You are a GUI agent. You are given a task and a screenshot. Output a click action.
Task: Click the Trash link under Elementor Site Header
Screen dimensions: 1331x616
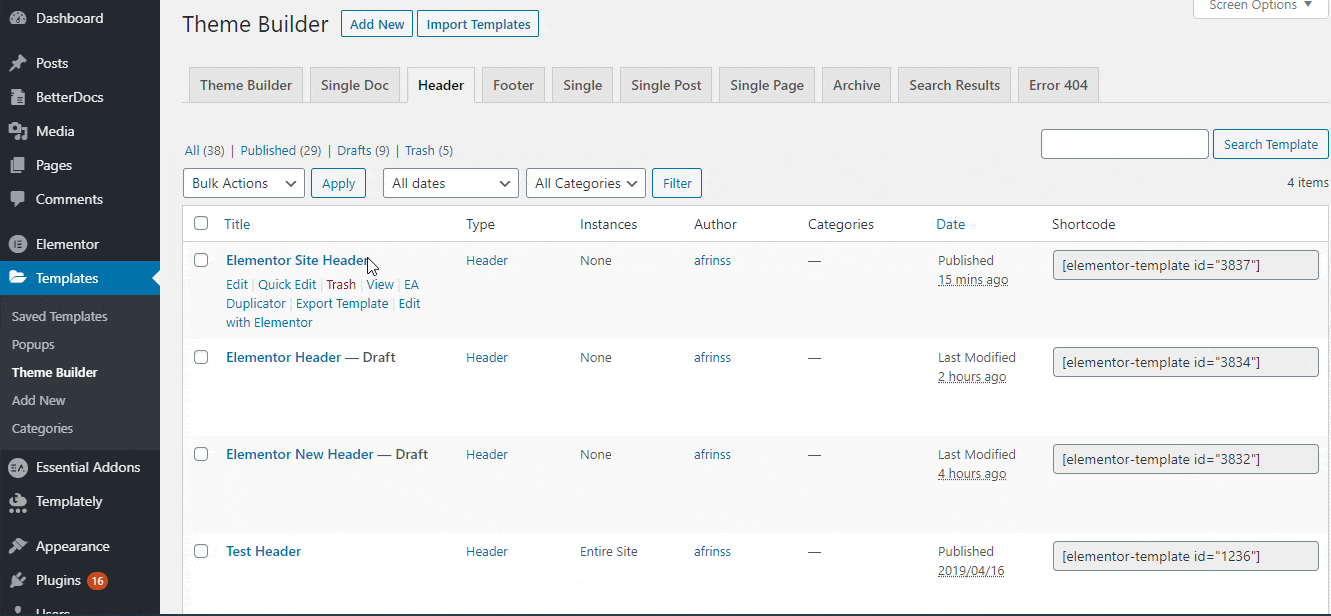coord(341,285)
